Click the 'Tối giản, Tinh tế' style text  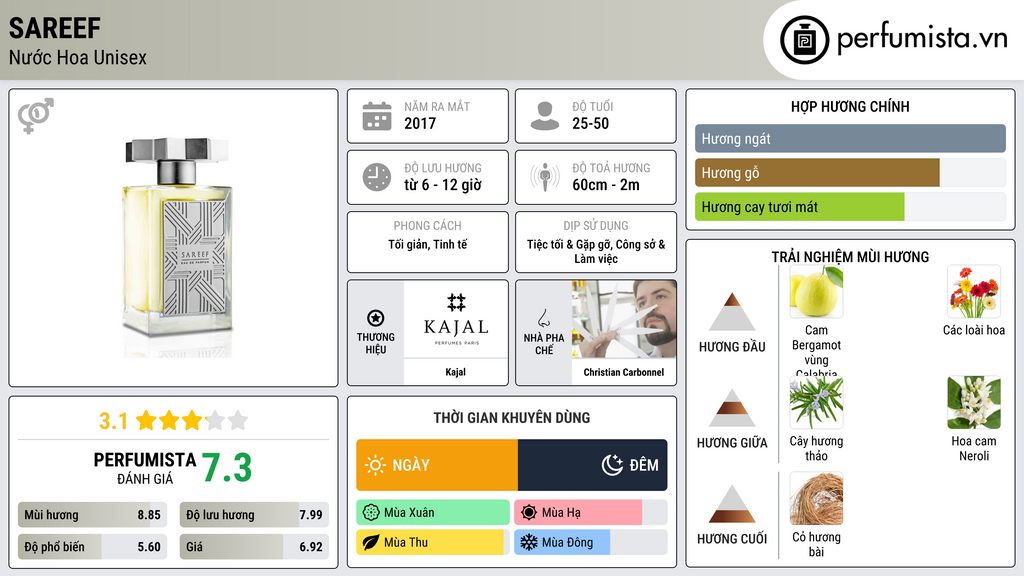coord(428,244)
